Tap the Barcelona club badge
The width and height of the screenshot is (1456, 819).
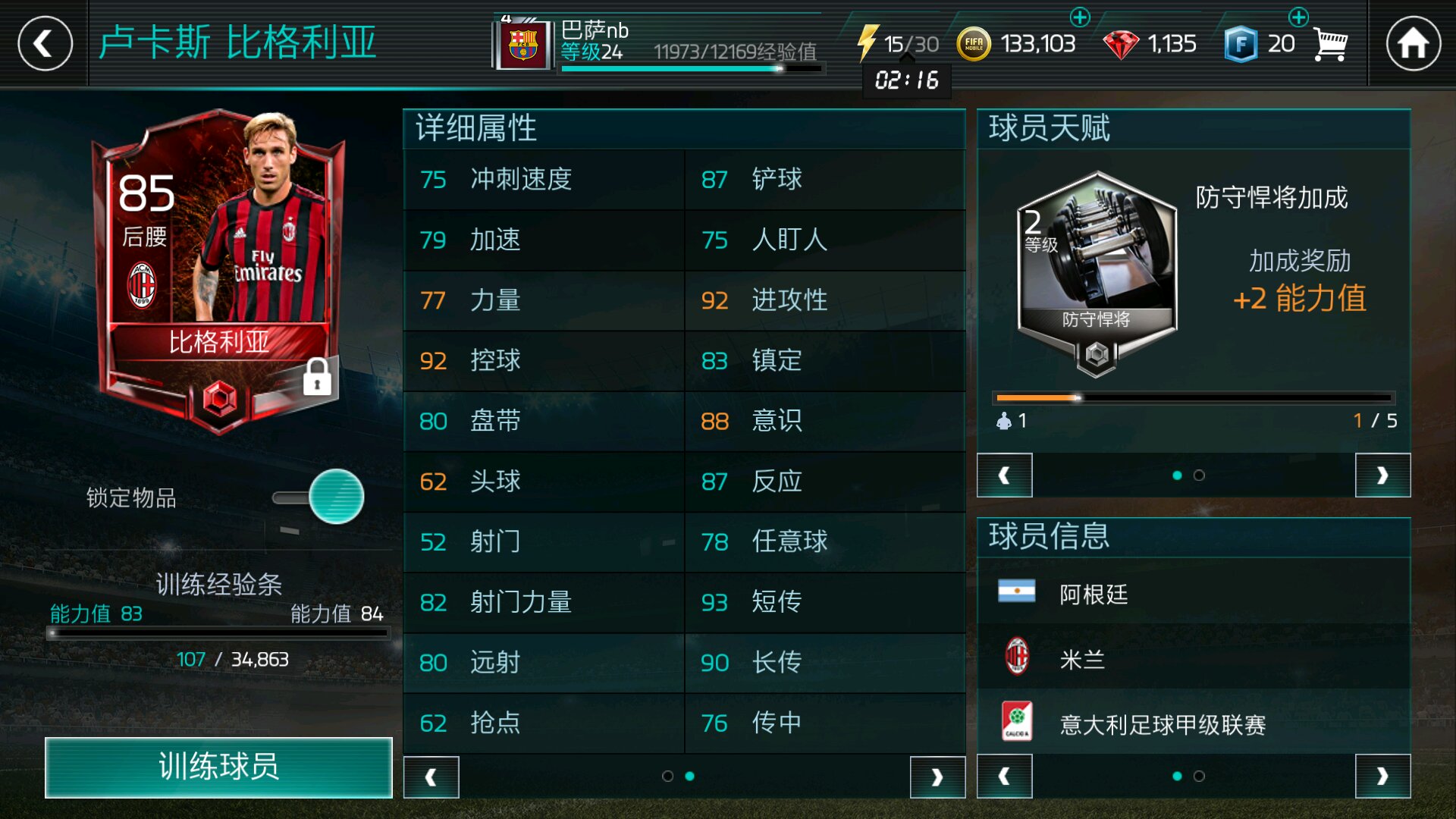coord(522,45)
